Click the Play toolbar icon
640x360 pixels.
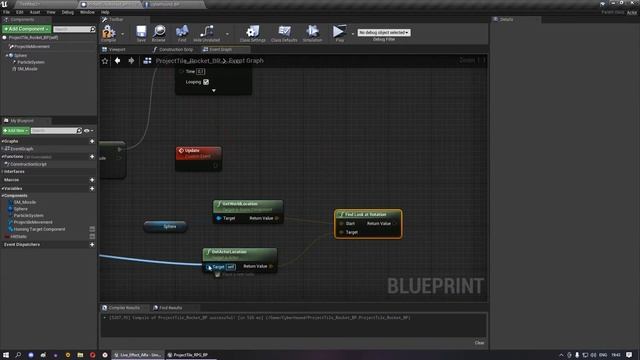coord(338,32)
